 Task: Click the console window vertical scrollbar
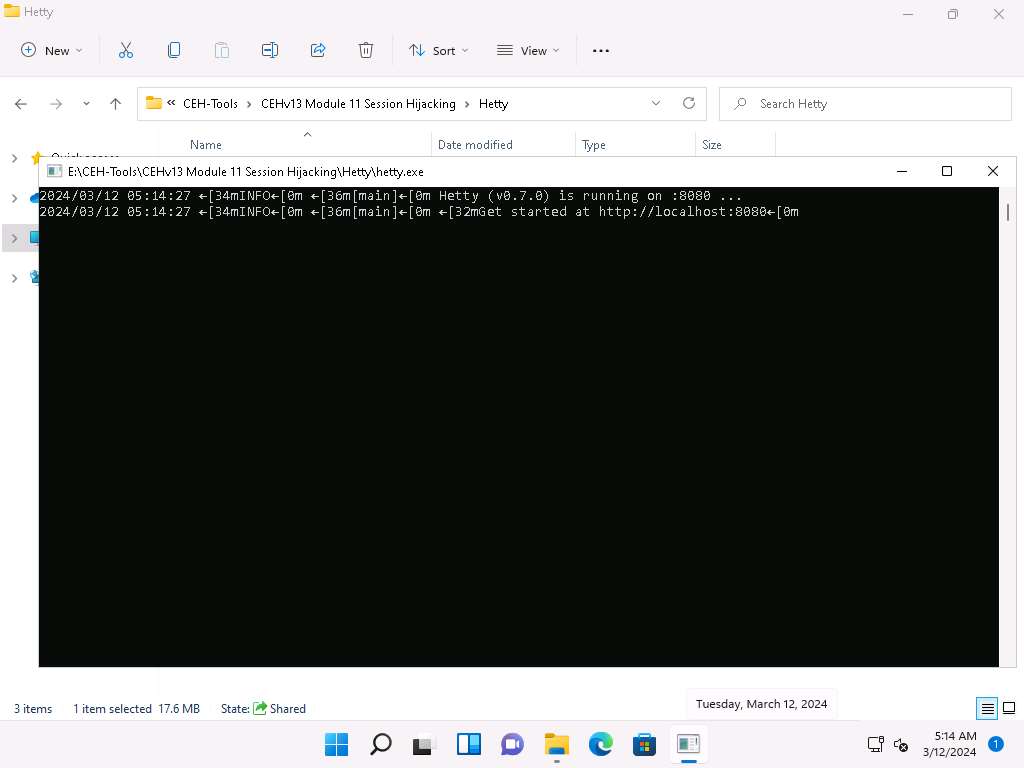tap(1007, 212)
